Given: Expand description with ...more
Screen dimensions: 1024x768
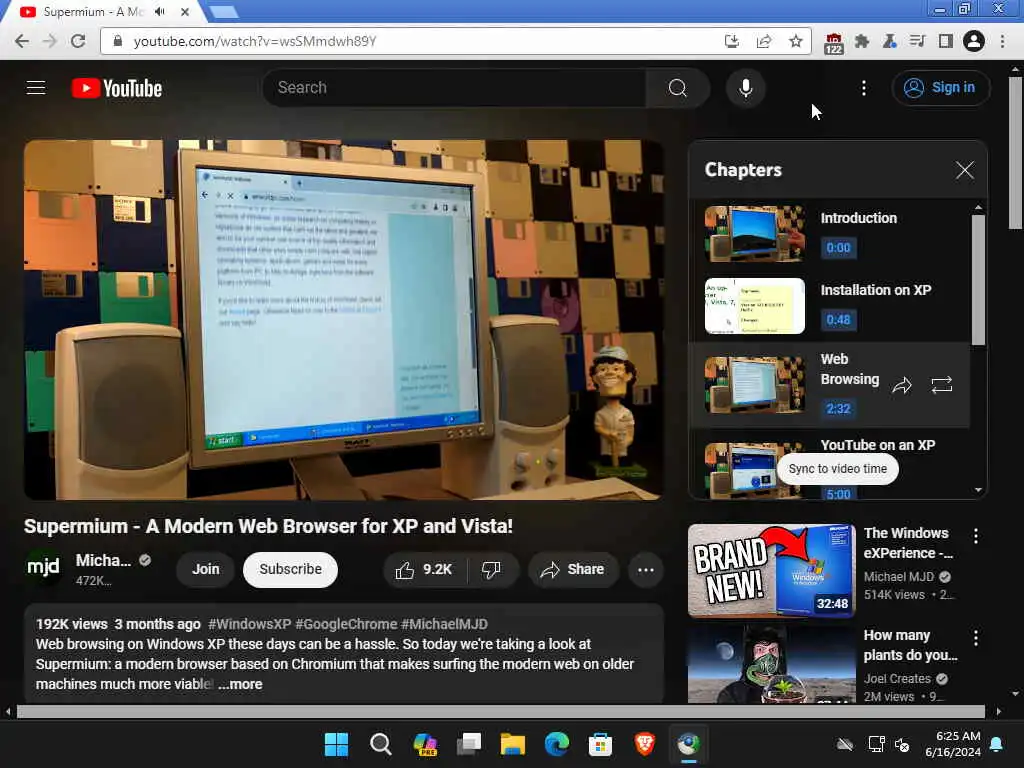Looking at the screenshot, I should click(x=240, y=684).
